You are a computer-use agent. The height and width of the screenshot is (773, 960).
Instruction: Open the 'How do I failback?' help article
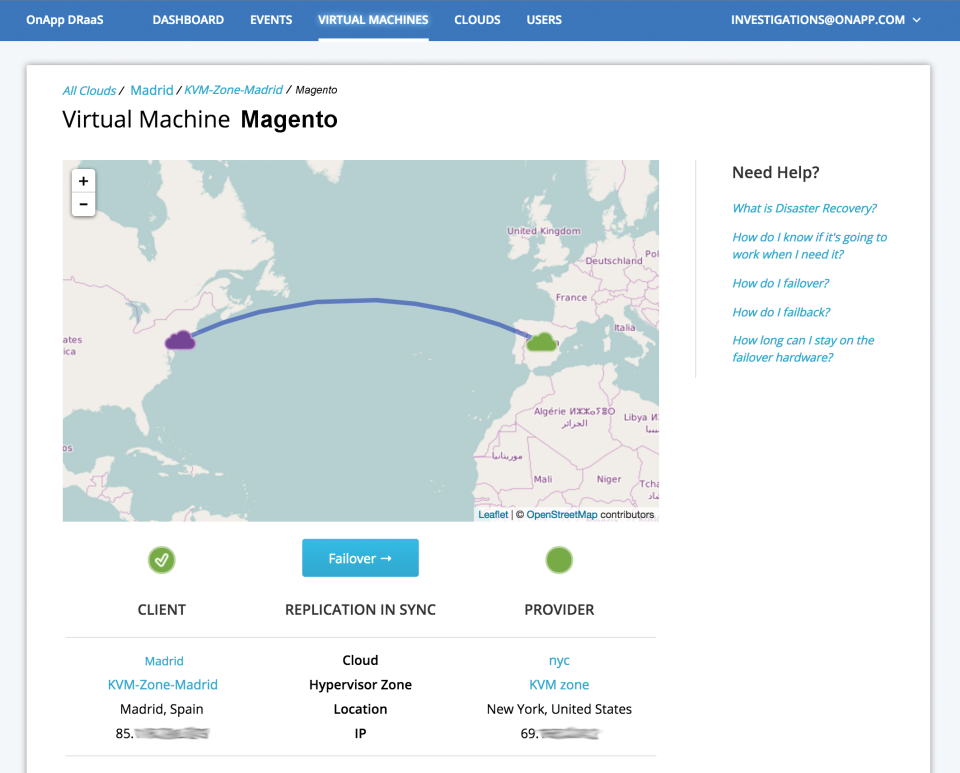coord(781,311)
